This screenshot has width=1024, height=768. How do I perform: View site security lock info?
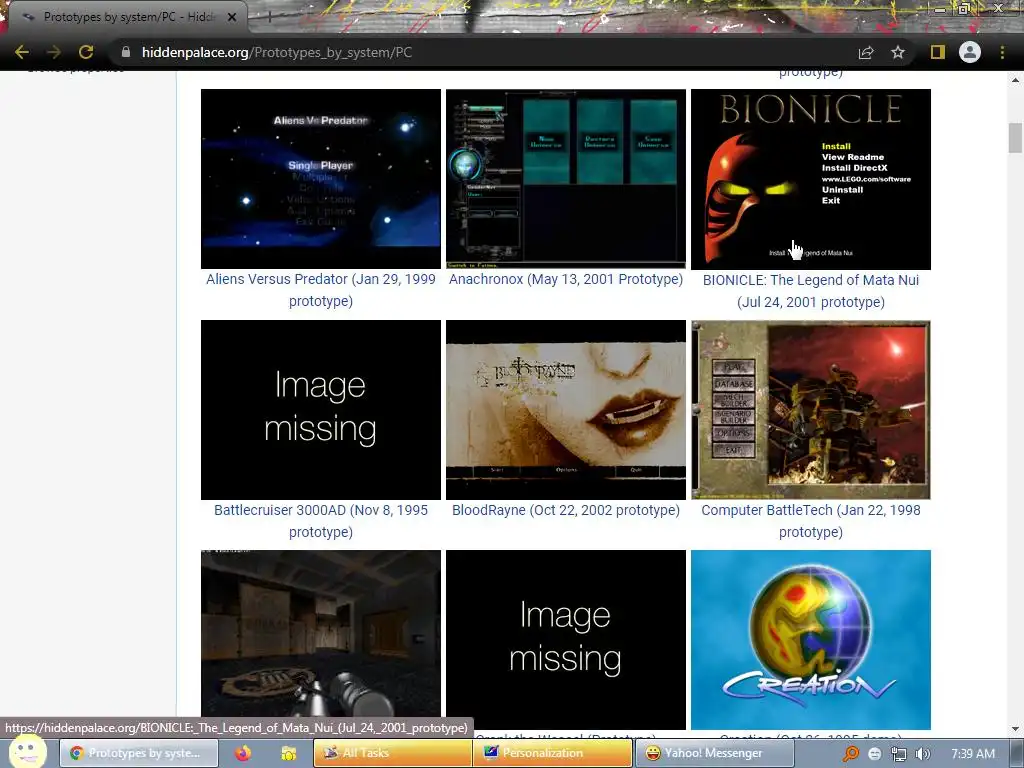click(126, 52)
